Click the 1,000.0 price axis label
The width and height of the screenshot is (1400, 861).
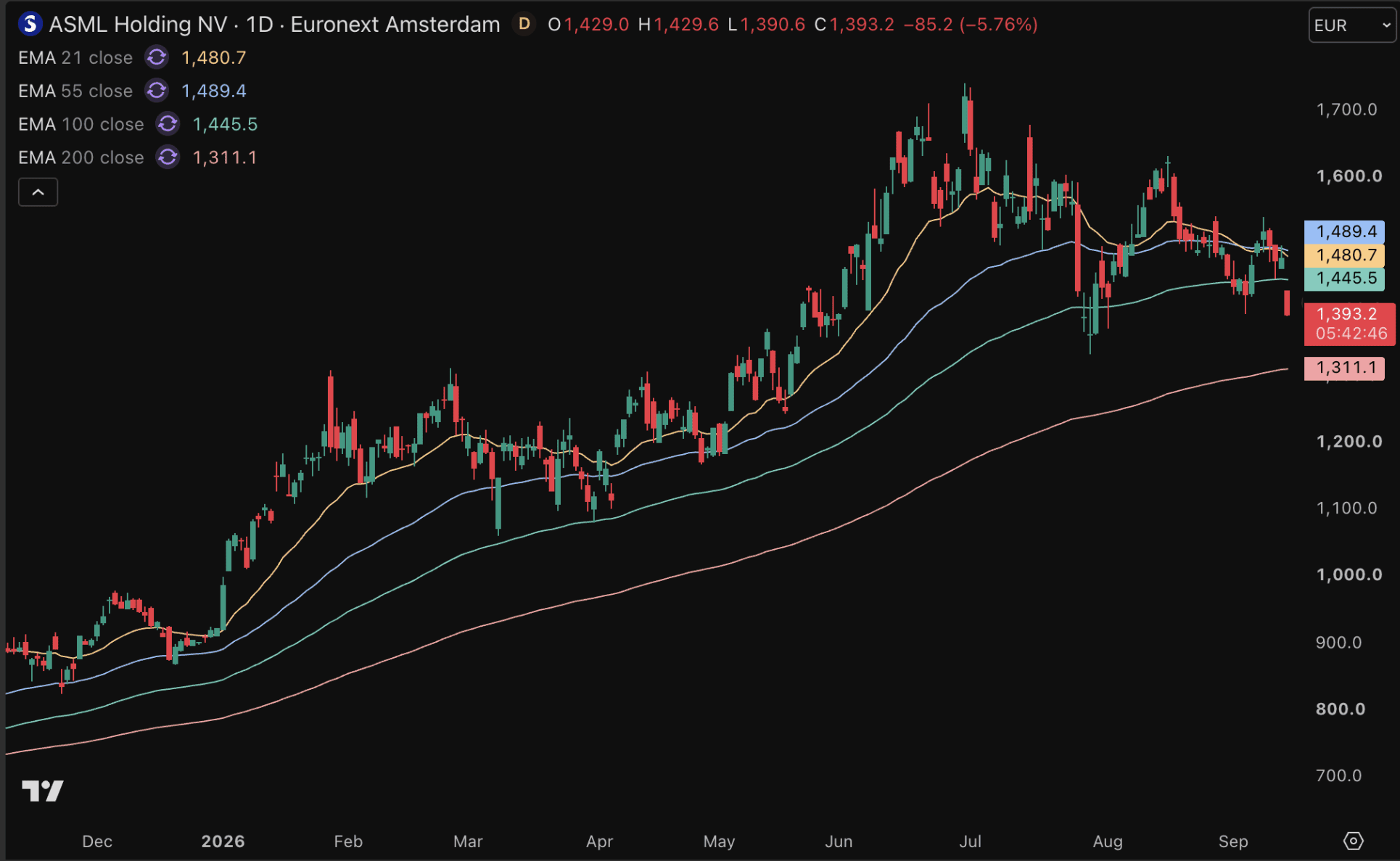click(1349, 574)
